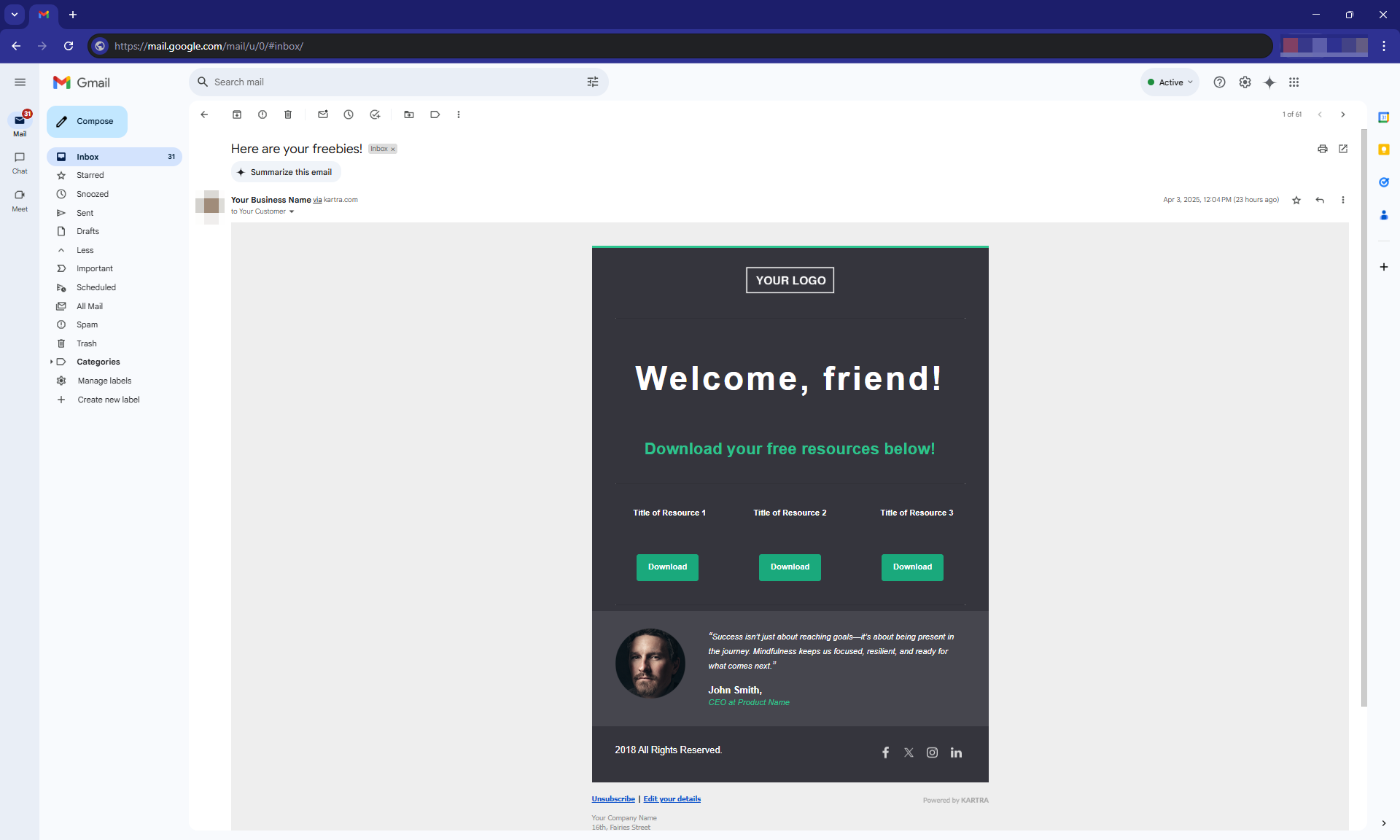Click the Snooze clock toolbar icon

(x=349, y=114)
